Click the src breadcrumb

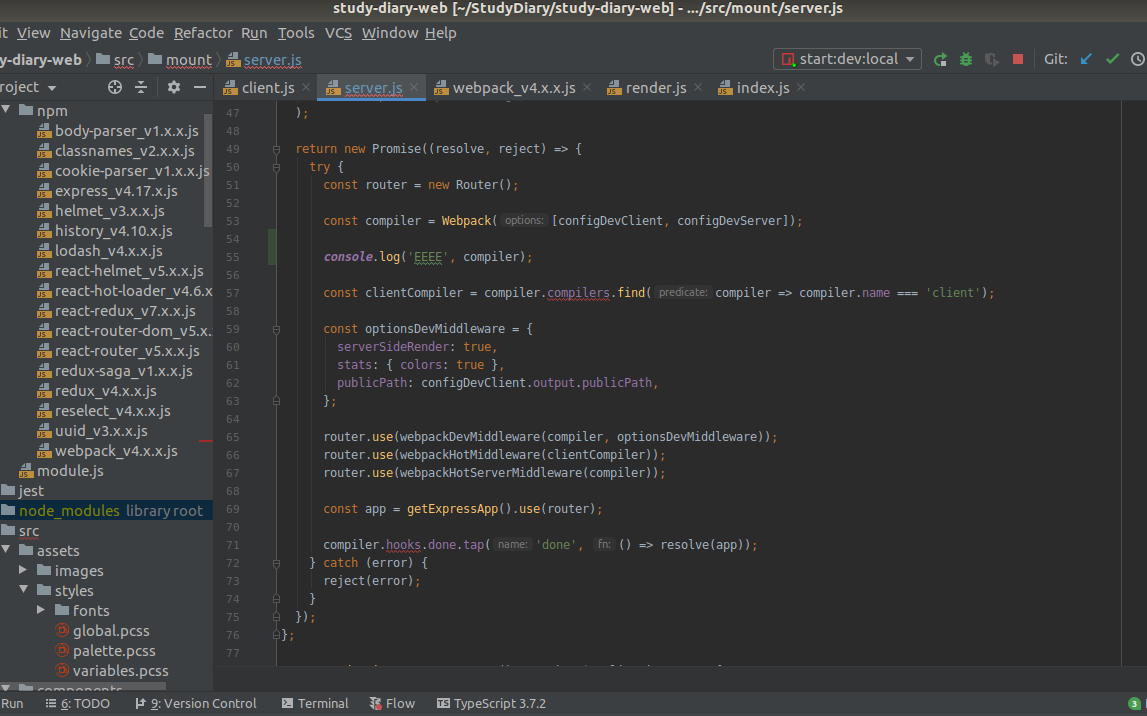115,60
